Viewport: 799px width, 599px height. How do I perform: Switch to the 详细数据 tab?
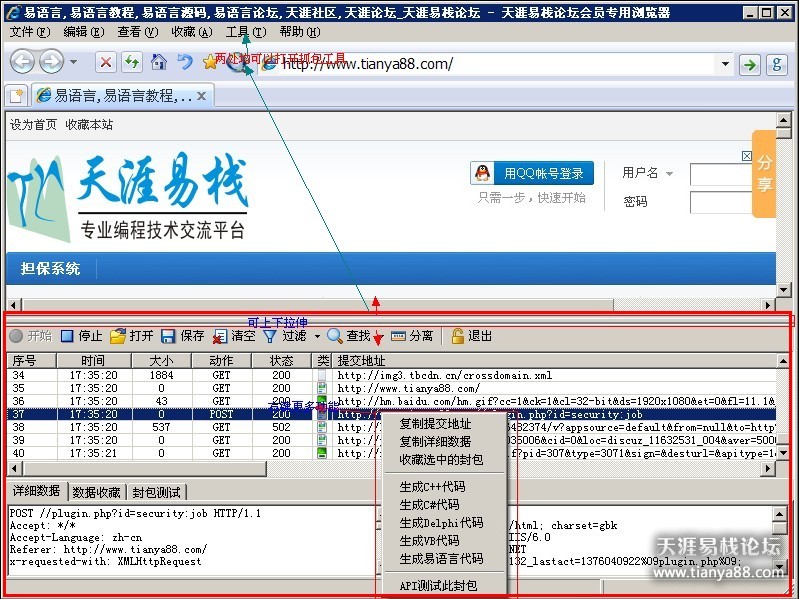(x=37, y=491)
